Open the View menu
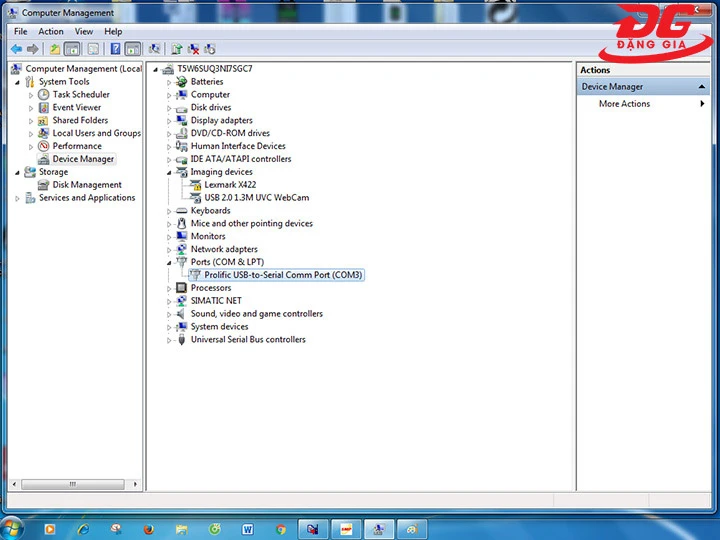Viewport: 720px width, 540px height. point(83,31)
